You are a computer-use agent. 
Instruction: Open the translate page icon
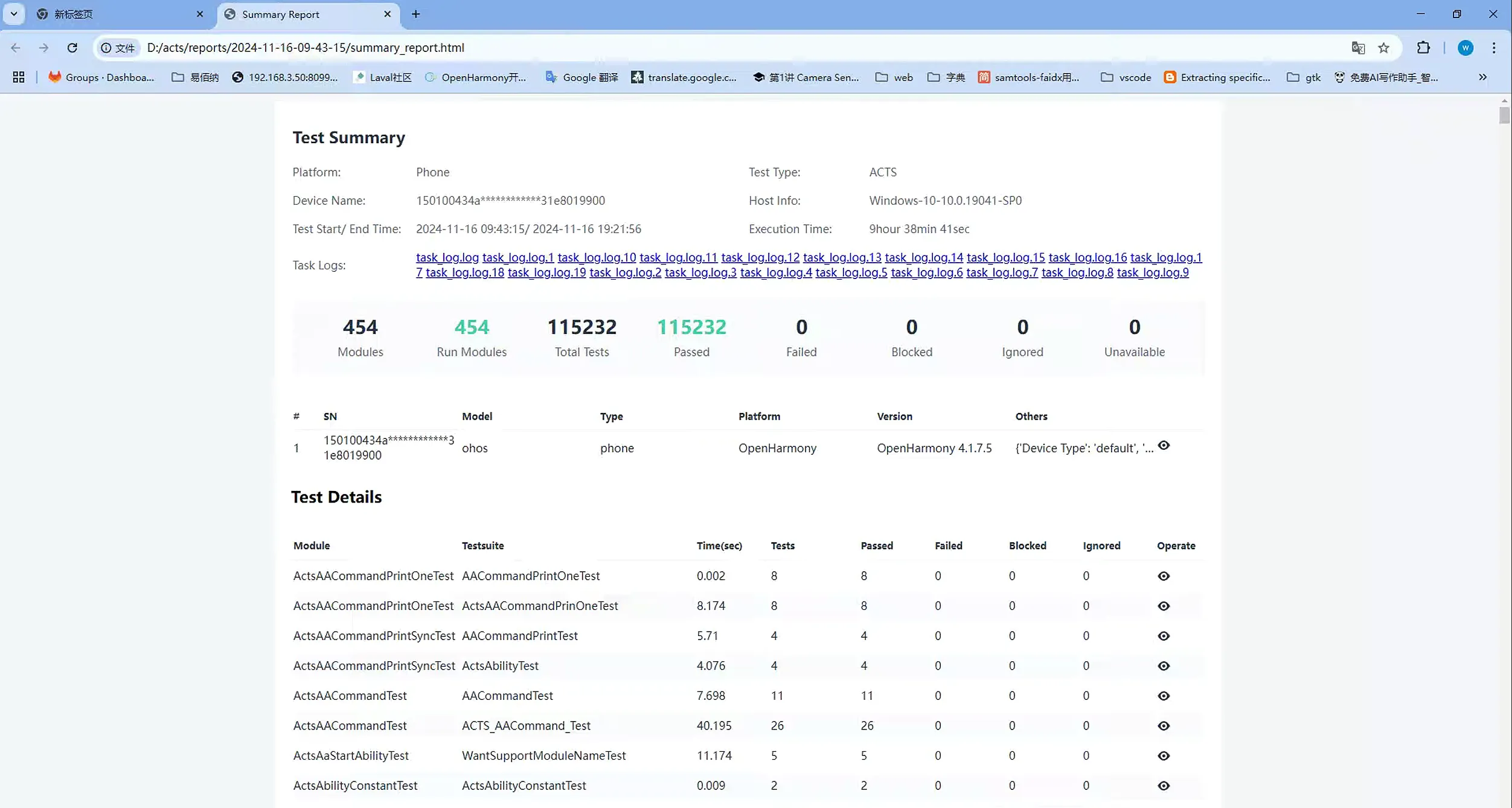click(x=1358, y=48)
